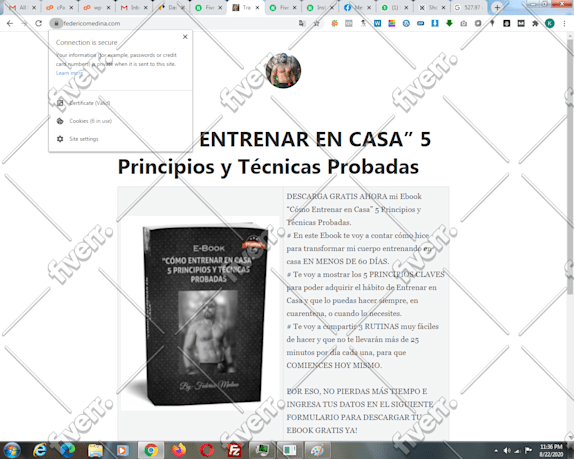Bookmark this page with the star
This screenshot has width=574, height=459.
click(317, 23)
